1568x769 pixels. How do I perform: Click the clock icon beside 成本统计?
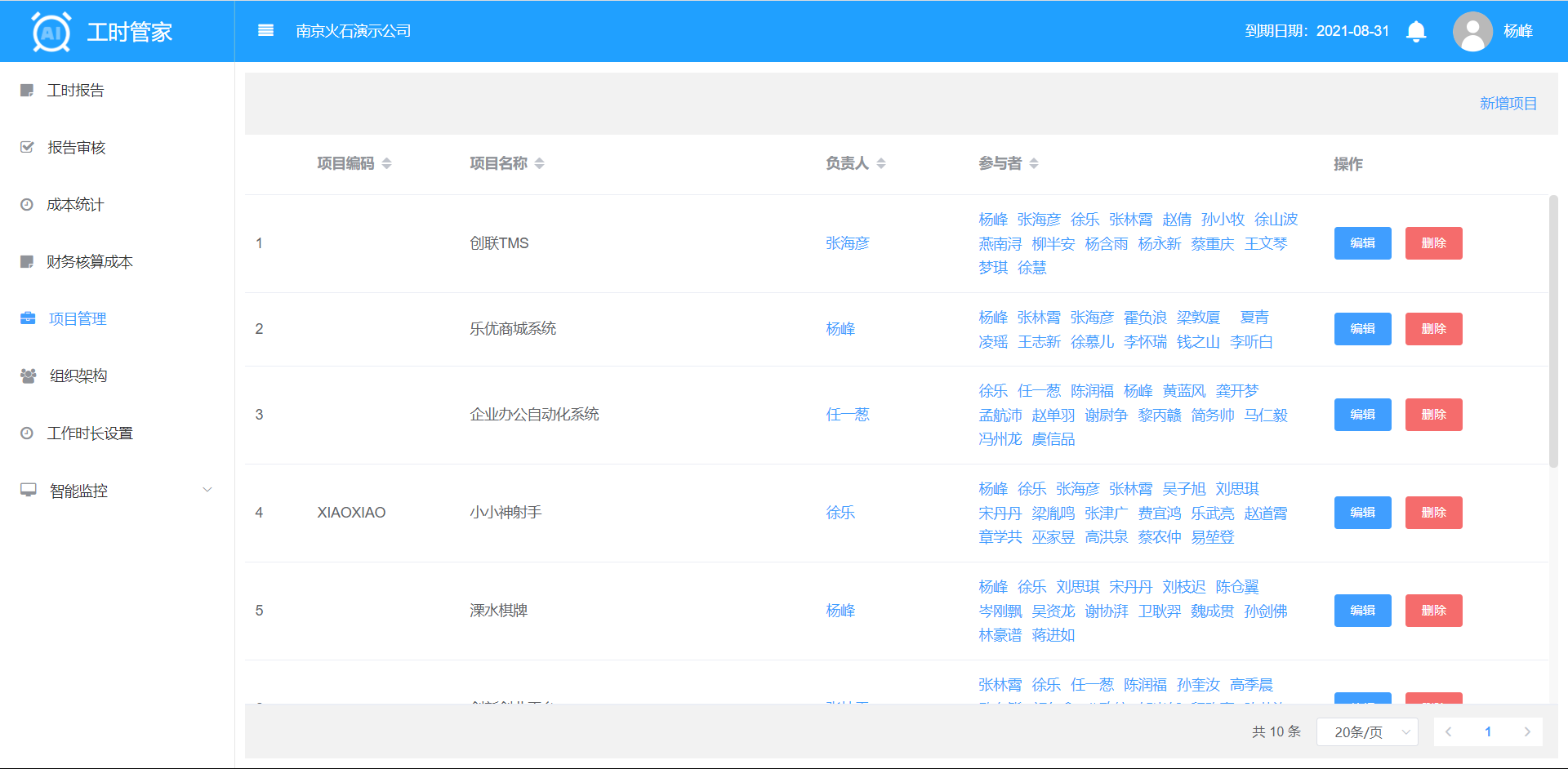tap(27, 205)
